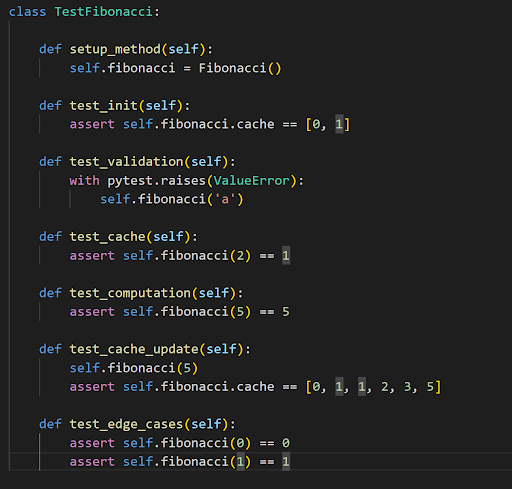Click the closing bracket after 5 in list

[x=438, y=387]
